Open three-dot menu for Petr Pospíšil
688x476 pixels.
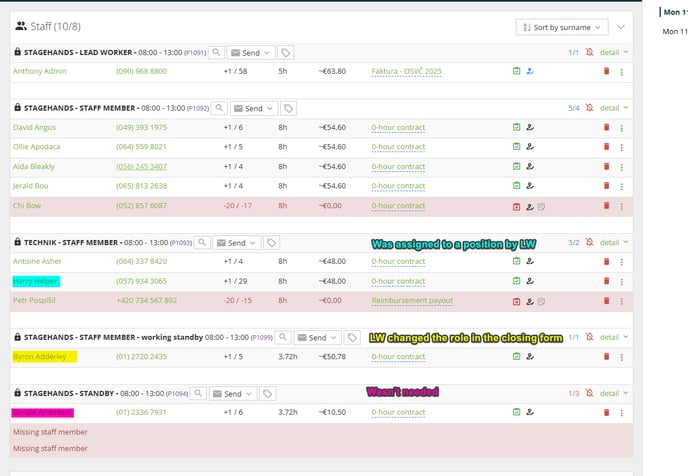tap(622, 301)
